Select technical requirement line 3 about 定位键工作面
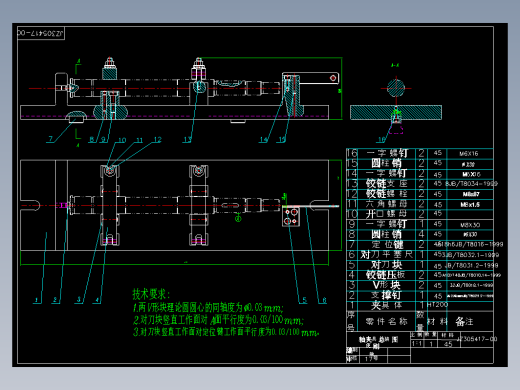Image resolution: width=520 pixels, height=390 pixels. pyautogui.click(x=226, y=332)
